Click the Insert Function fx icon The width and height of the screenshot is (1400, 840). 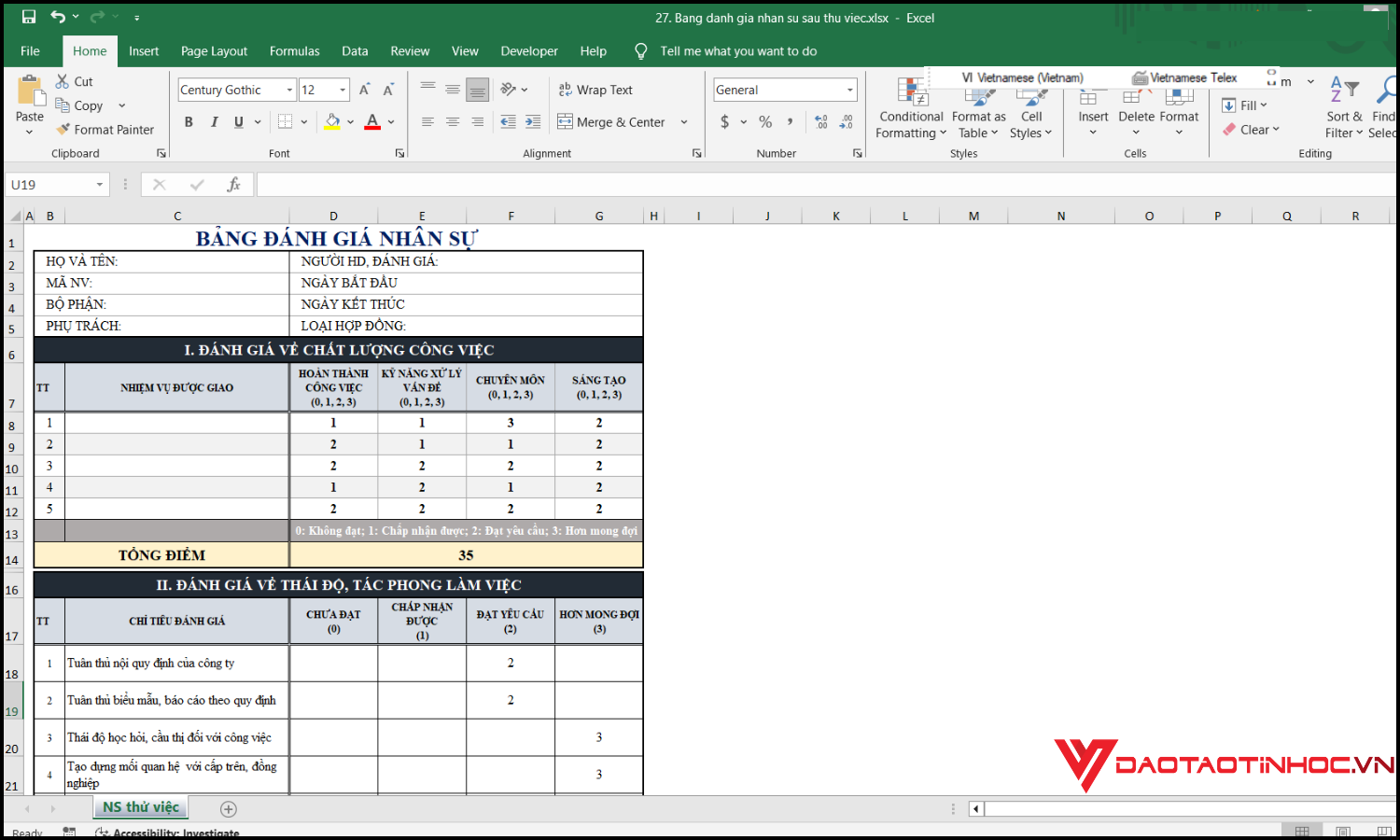(x=233, y=185)
